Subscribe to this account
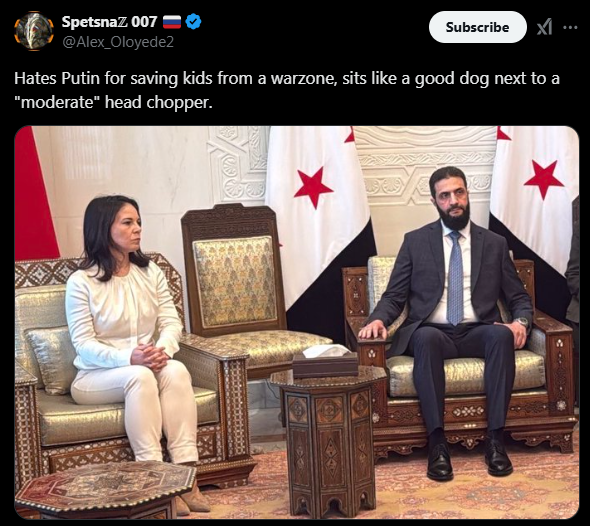This screenshot has width=590, height=526. pyautogui.click(x=477, y=27)
